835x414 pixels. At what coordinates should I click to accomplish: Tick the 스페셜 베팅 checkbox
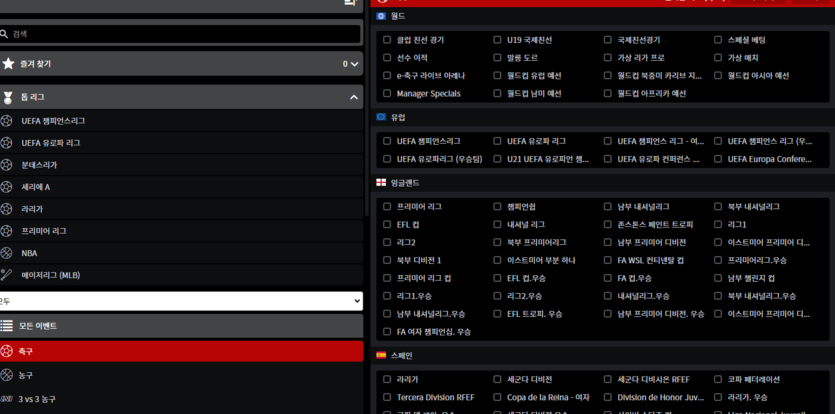pos(718,39)
